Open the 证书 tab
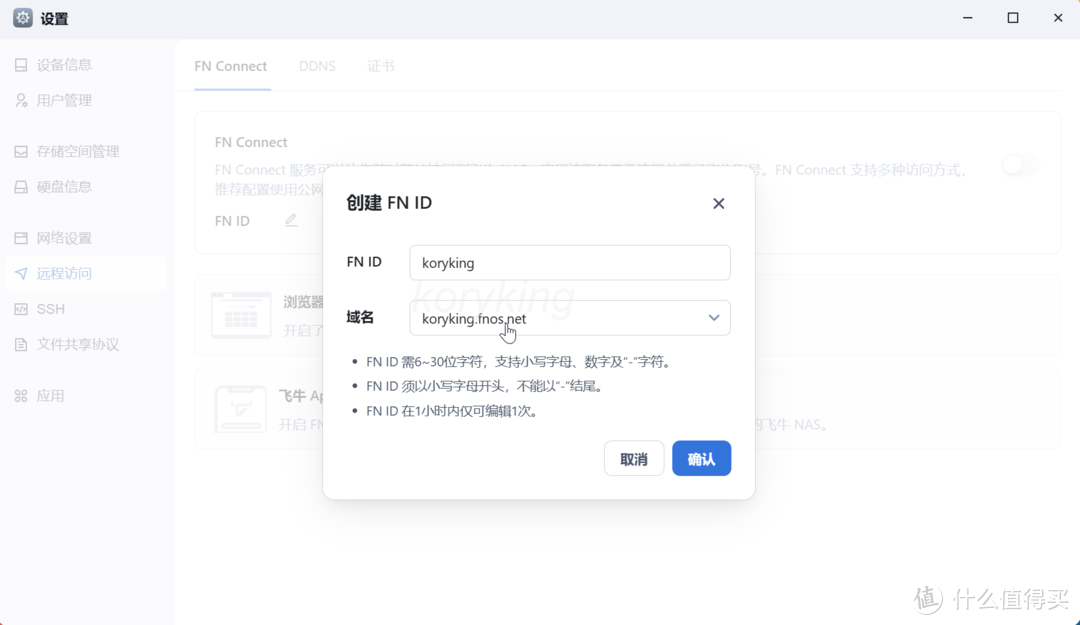 point(381,65)
